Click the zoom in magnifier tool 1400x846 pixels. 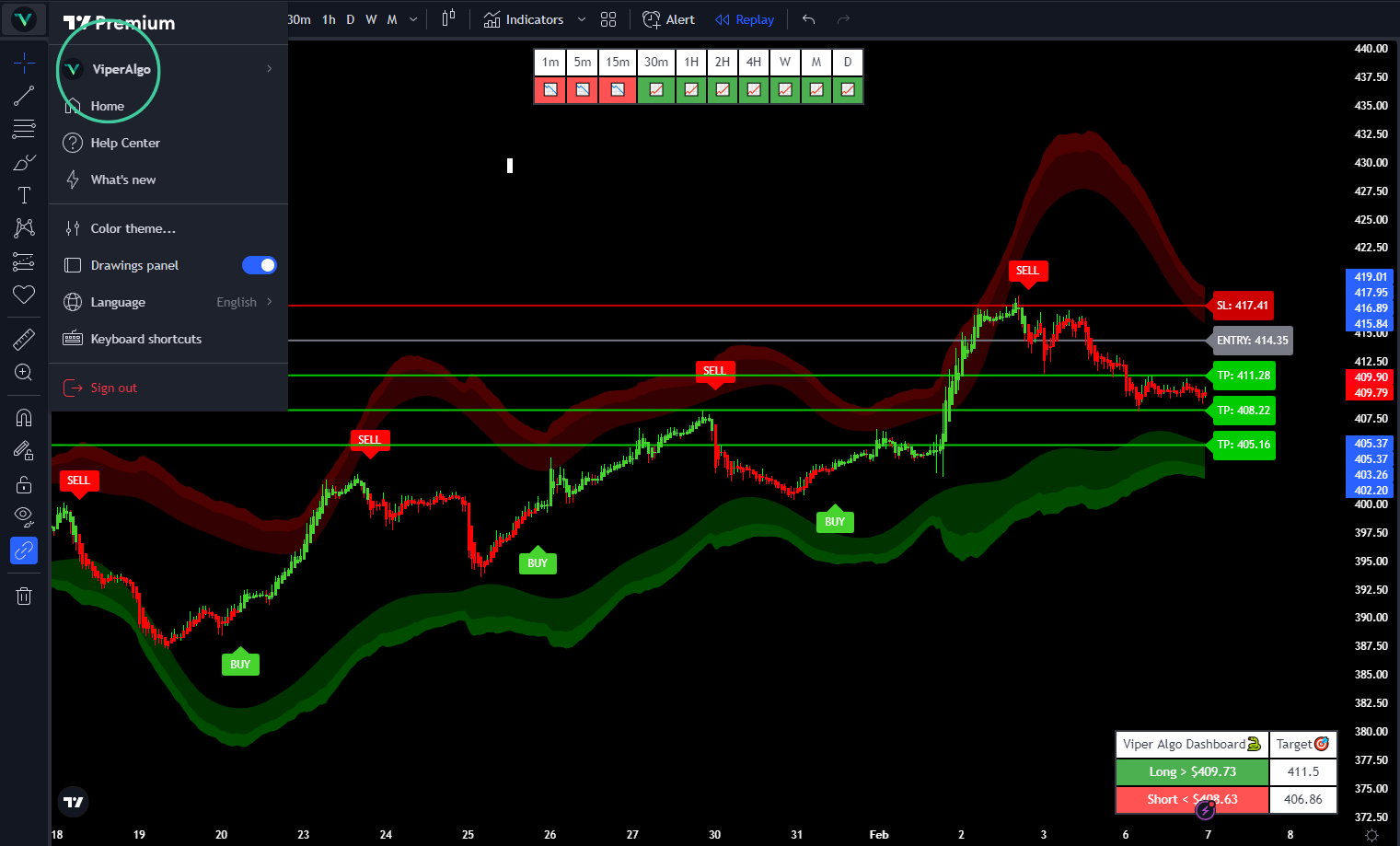24,373
